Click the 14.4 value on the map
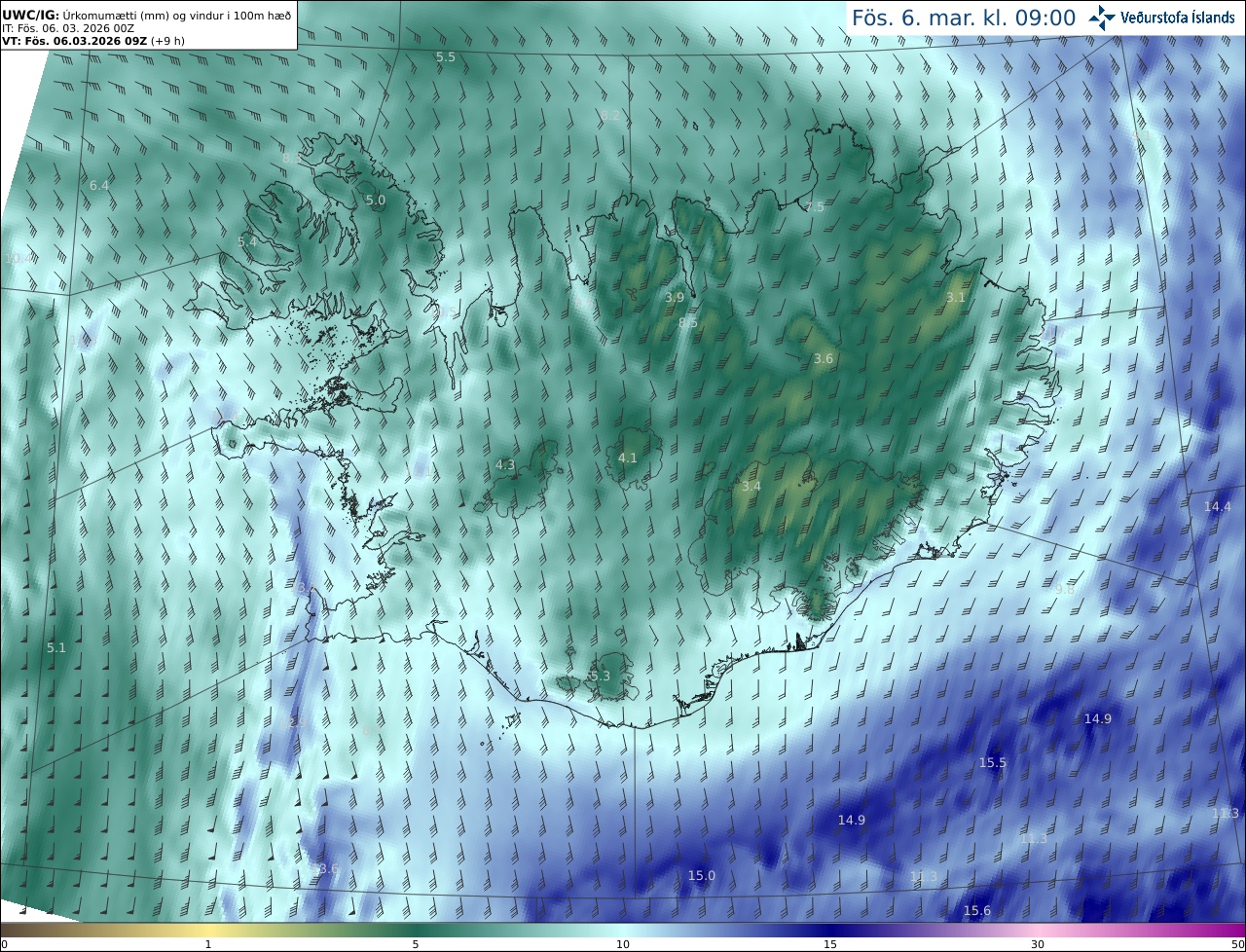 coord(1218,507)
